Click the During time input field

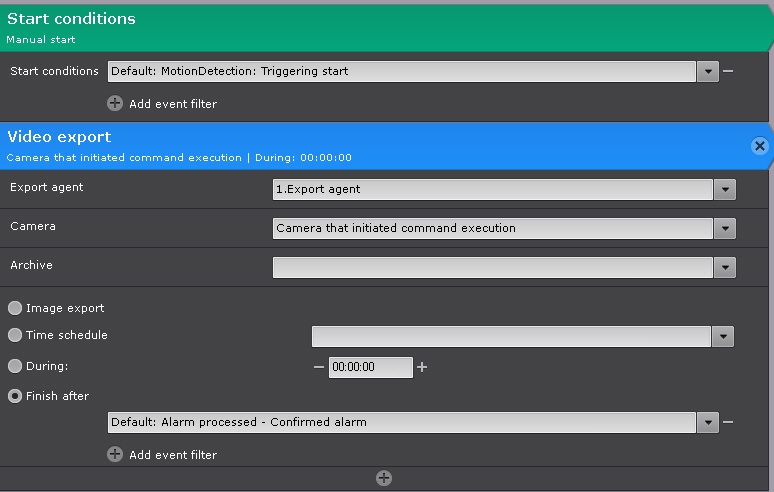click(370, 367)
